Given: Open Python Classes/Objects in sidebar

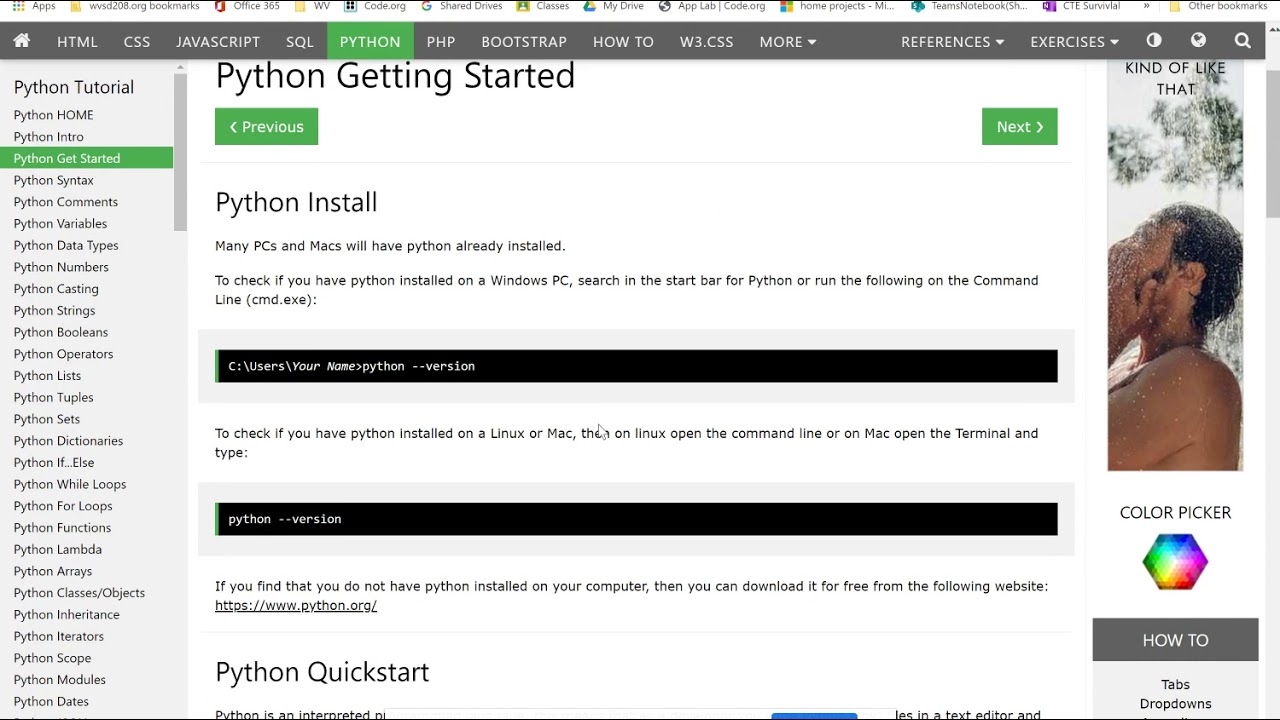Looking at the screenshot, I should click(x=79, y=593).
